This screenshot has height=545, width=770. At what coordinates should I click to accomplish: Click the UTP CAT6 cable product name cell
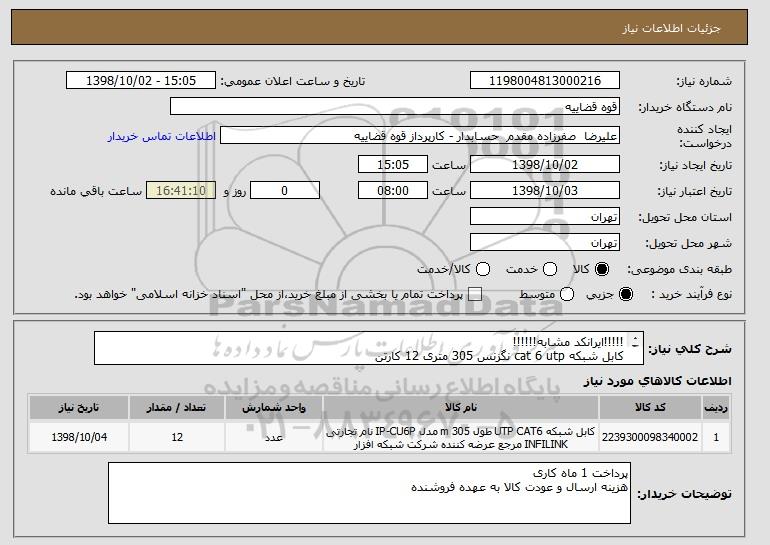tap(461, 437)
